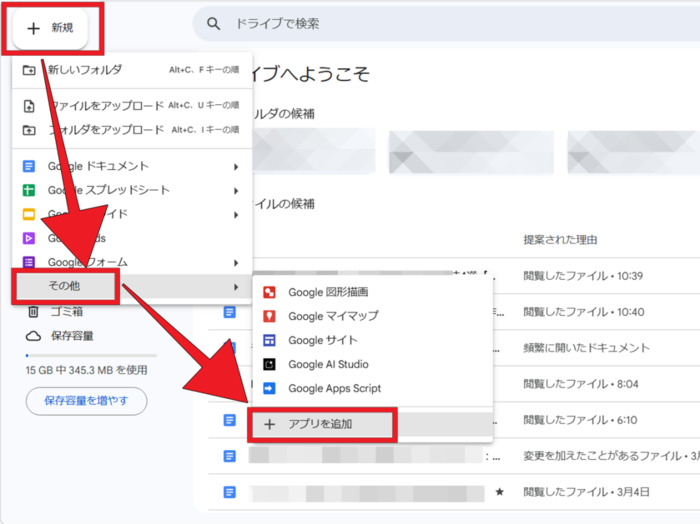
Task: Select Google AI Studio from submenu
Action: 372,365
